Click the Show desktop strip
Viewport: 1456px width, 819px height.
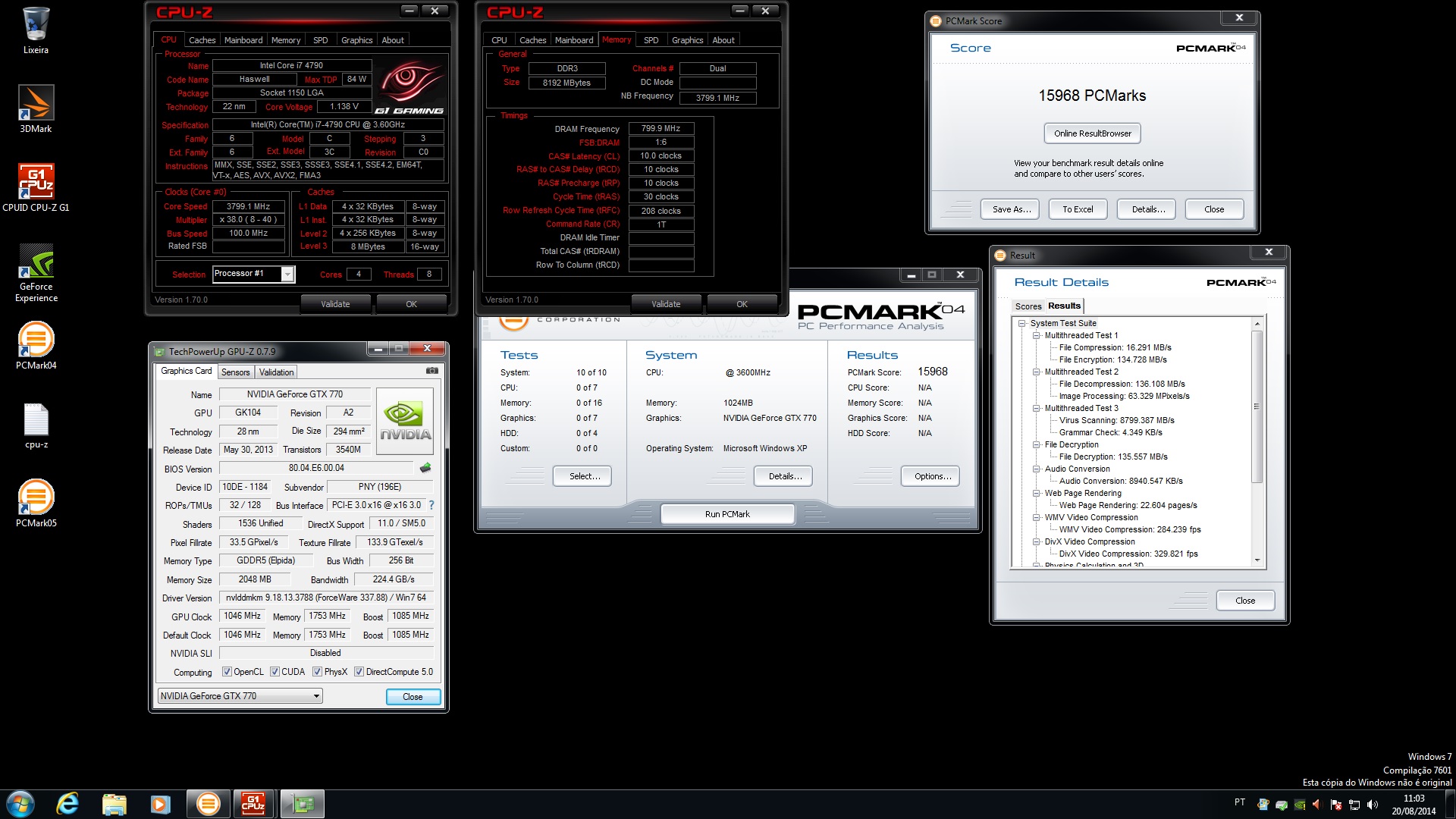pos(1451,804)
